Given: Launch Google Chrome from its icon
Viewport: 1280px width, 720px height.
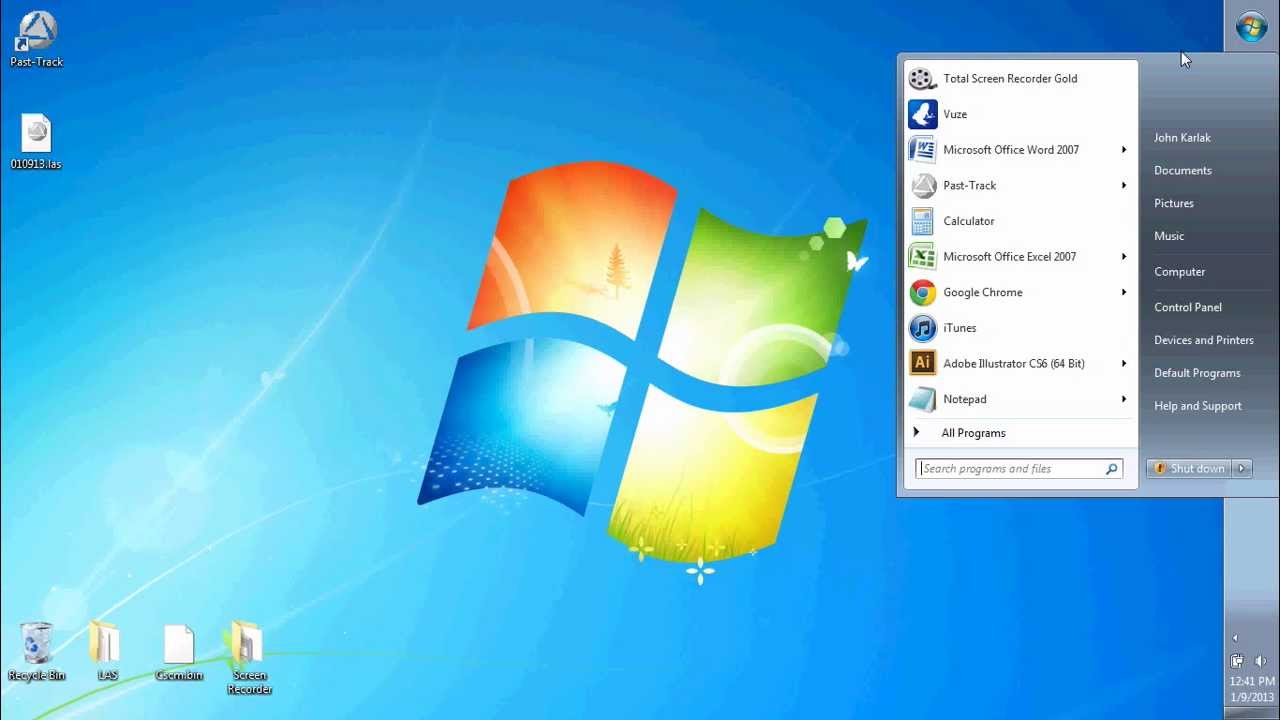Looking at the screenshot, I should 922,293.
